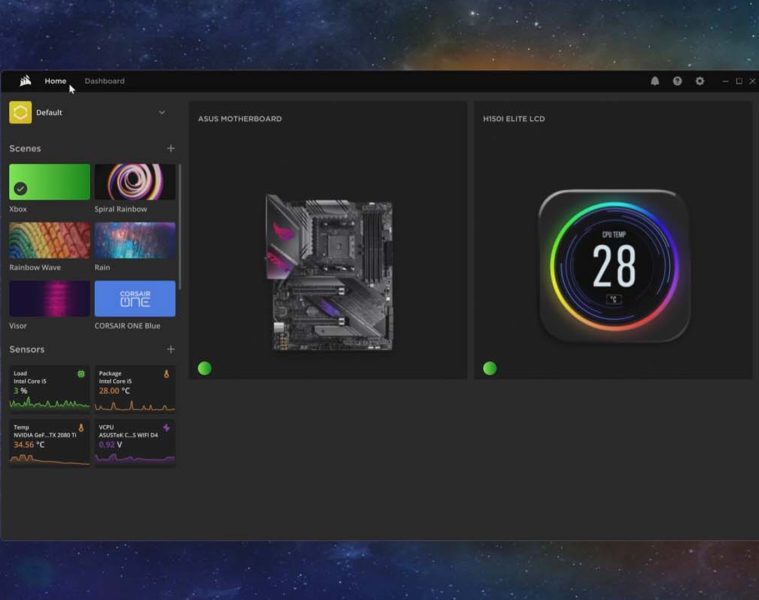Add a new sensor with plus icon

tap(171, 349)
